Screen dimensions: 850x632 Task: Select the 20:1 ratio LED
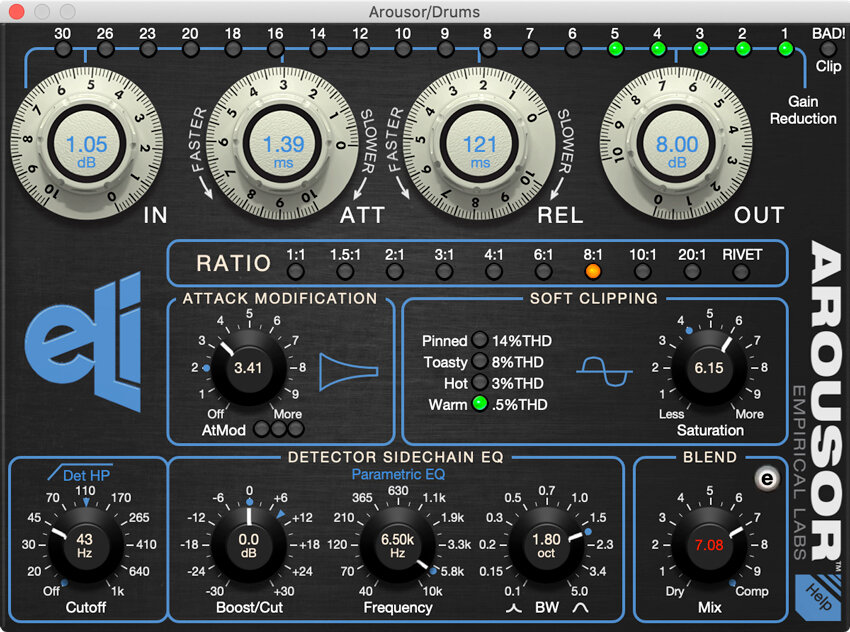(x=692, y=272)
